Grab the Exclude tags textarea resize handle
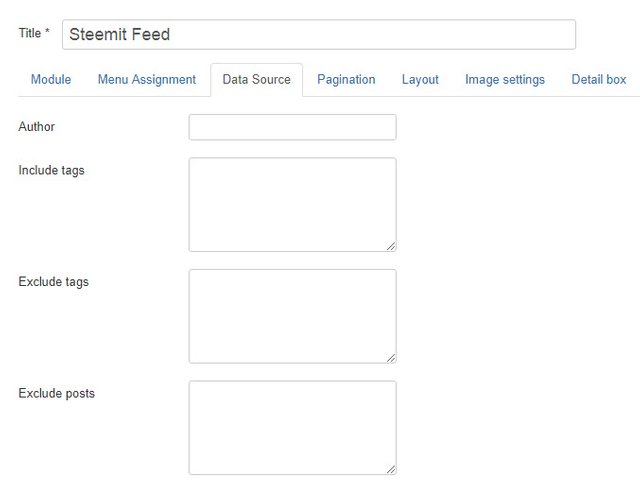Image resolution: width=640 pixels, height=503 pixels. tap(391, 358)
